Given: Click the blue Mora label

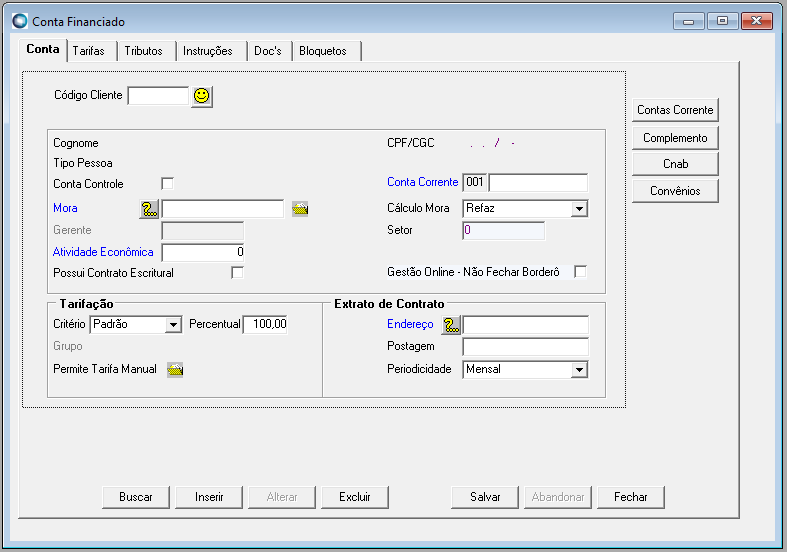Looking at the screenshot, I should point(65,208).
